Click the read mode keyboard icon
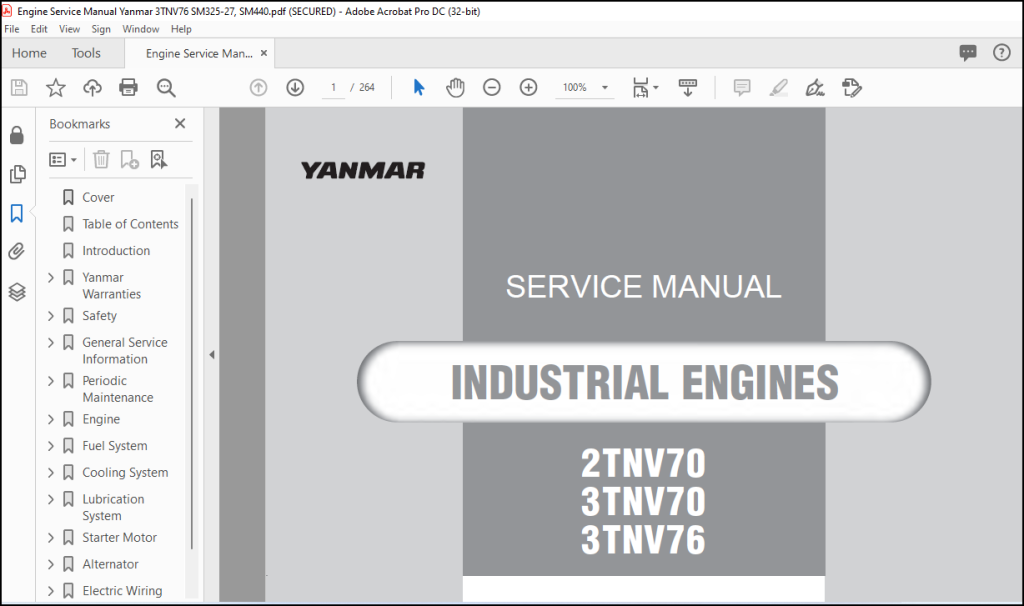1024x606 pixels. (688, 88)
